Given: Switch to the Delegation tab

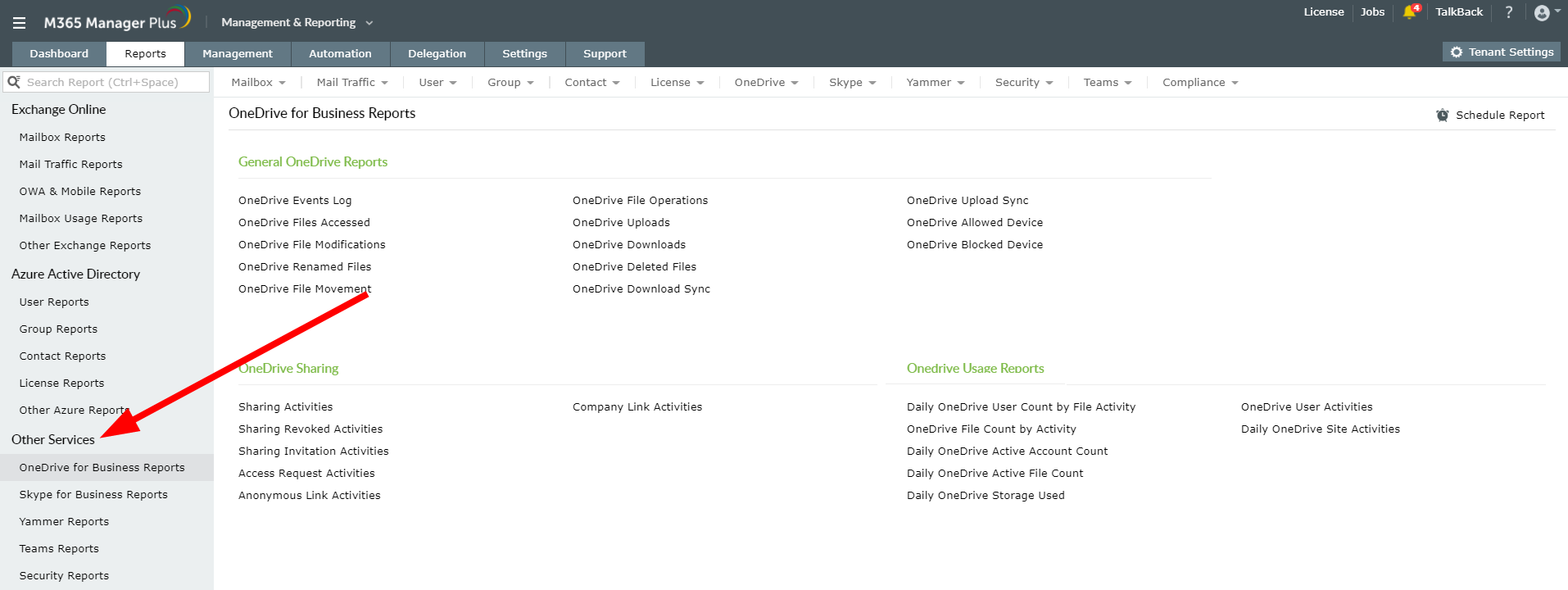Looking at the screenshot, I should 437,54.
